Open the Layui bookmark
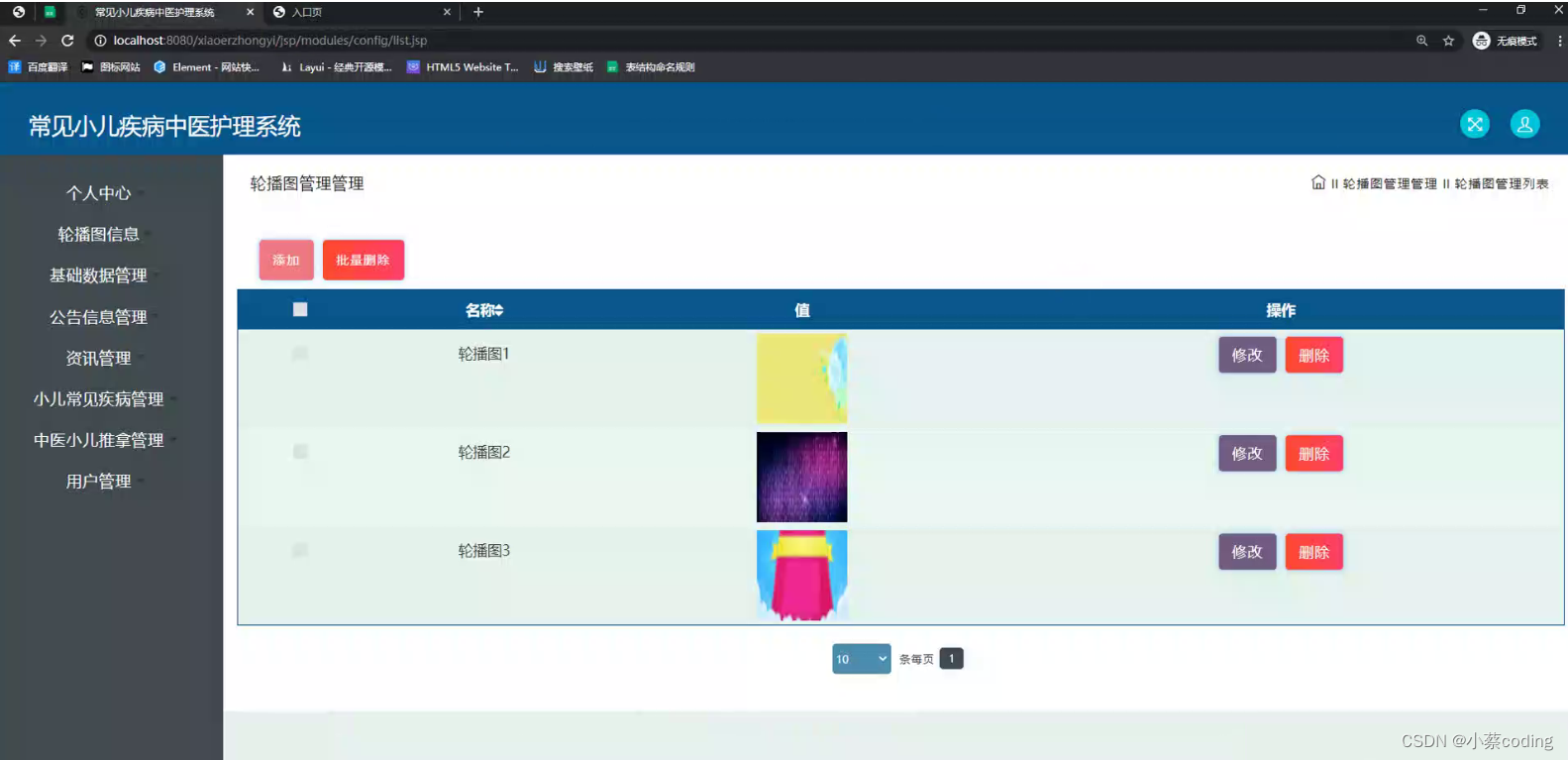The height and width of the screenshot is (760, 1568). [337, 67]
